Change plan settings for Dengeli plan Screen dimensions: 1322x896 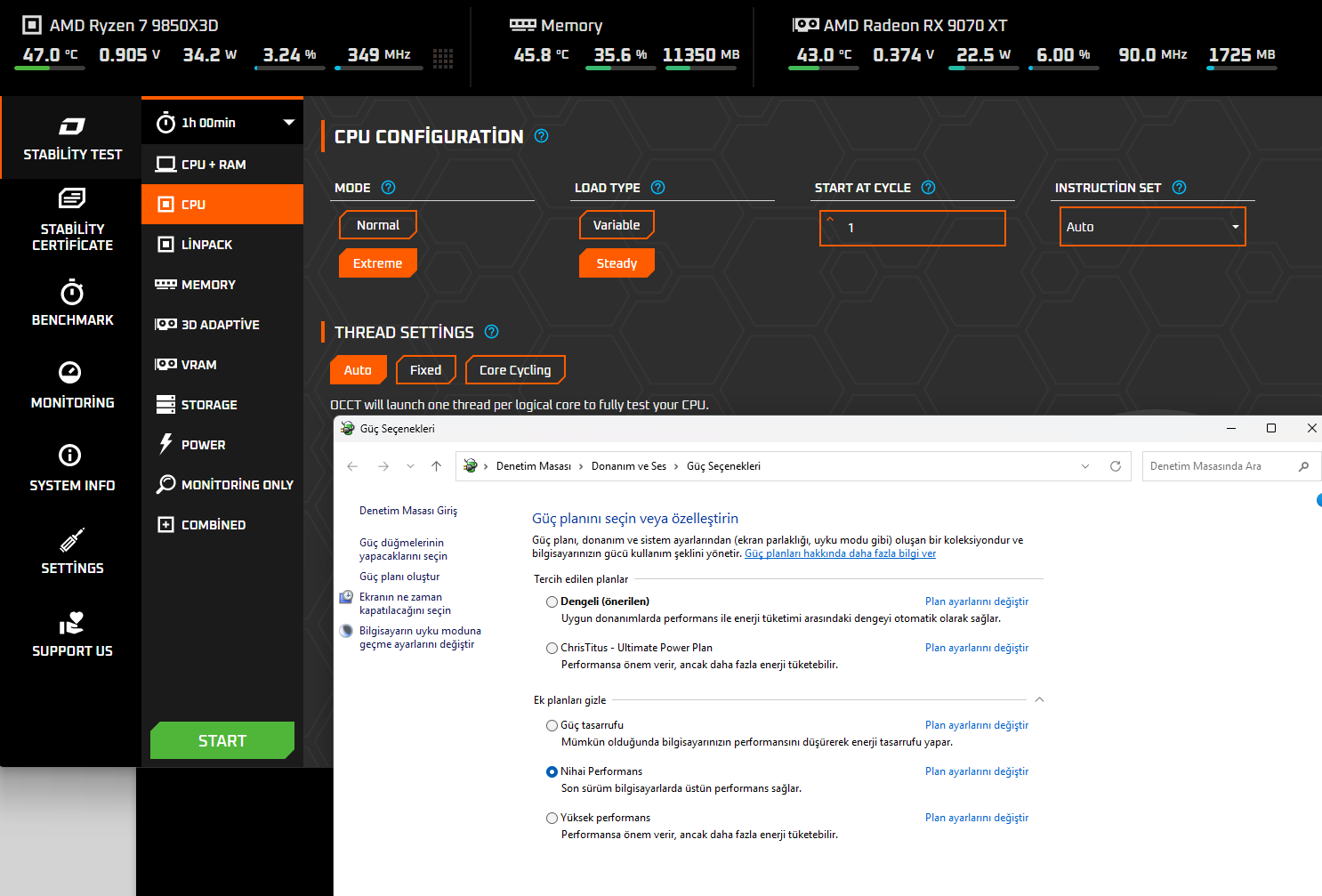point(977,601)
